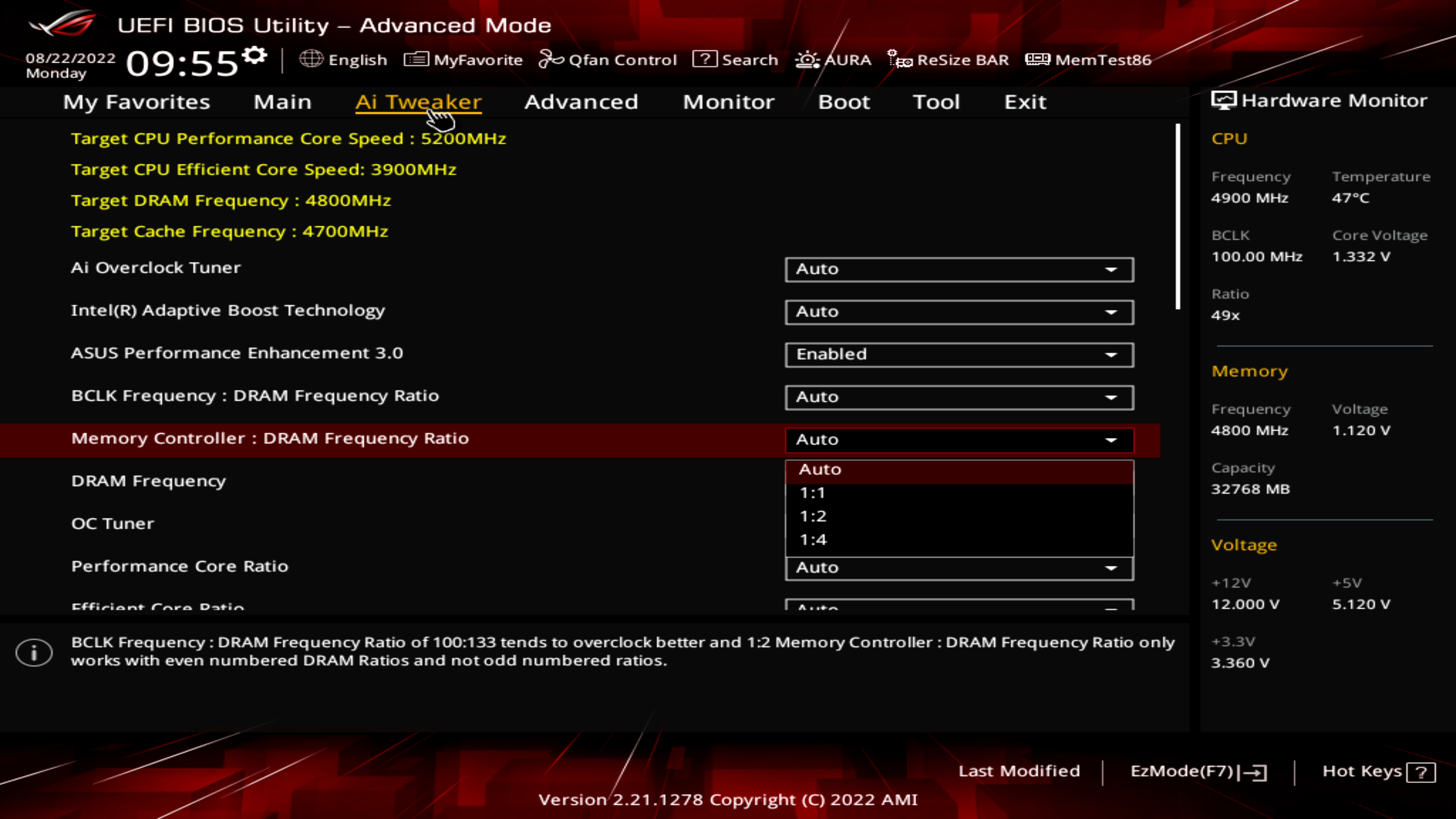Open the ReSize BAR tool

click(949, 59)
